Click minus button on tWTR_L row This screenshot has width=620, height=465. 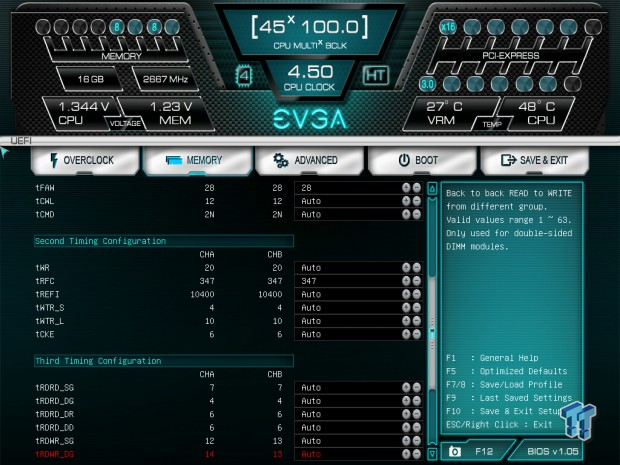coord(417,321)
